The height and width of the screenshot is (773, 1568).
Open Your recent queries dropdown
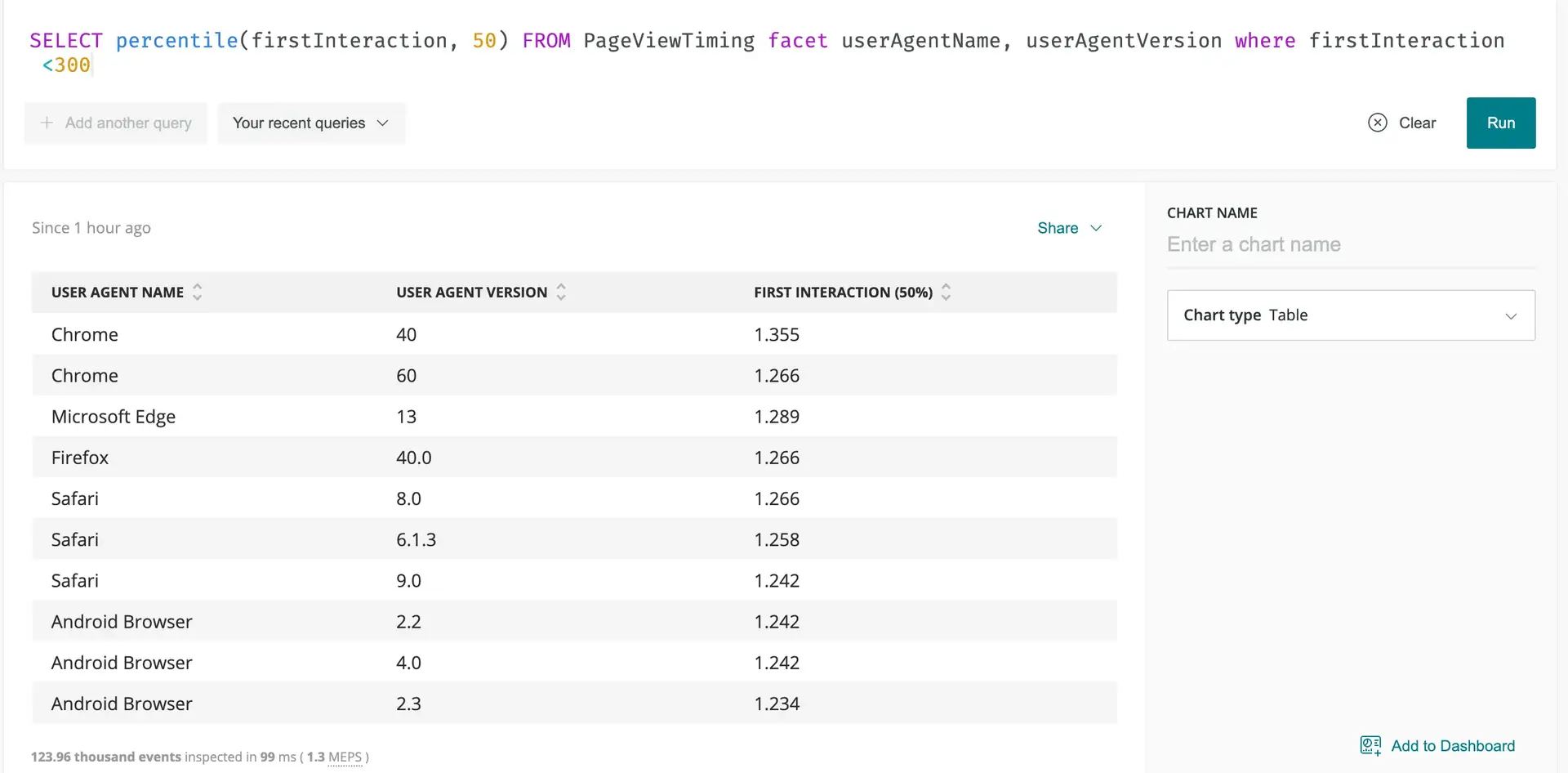[x=311, y=123]
